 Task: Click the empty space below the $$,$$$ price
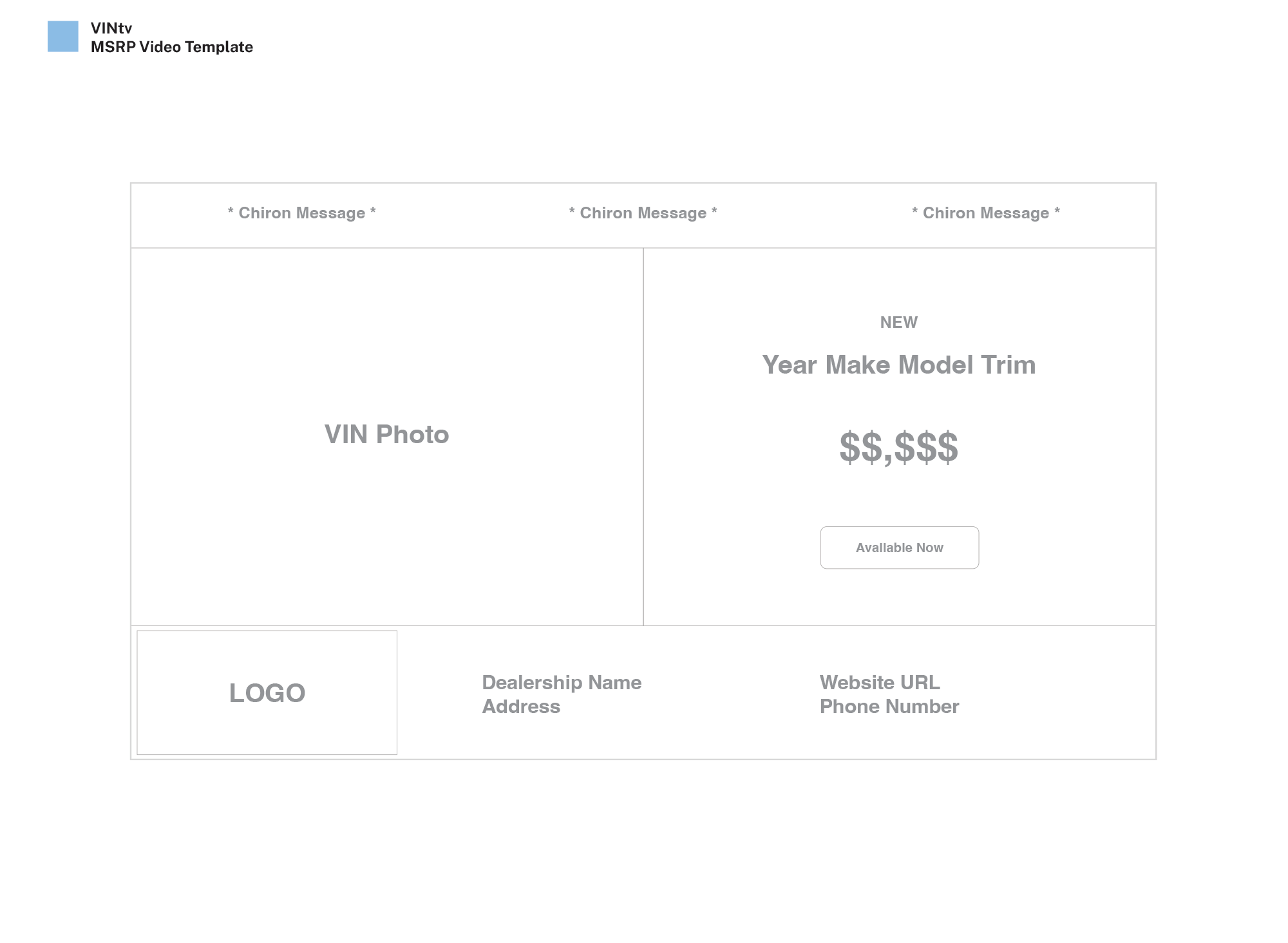[899, 496]
